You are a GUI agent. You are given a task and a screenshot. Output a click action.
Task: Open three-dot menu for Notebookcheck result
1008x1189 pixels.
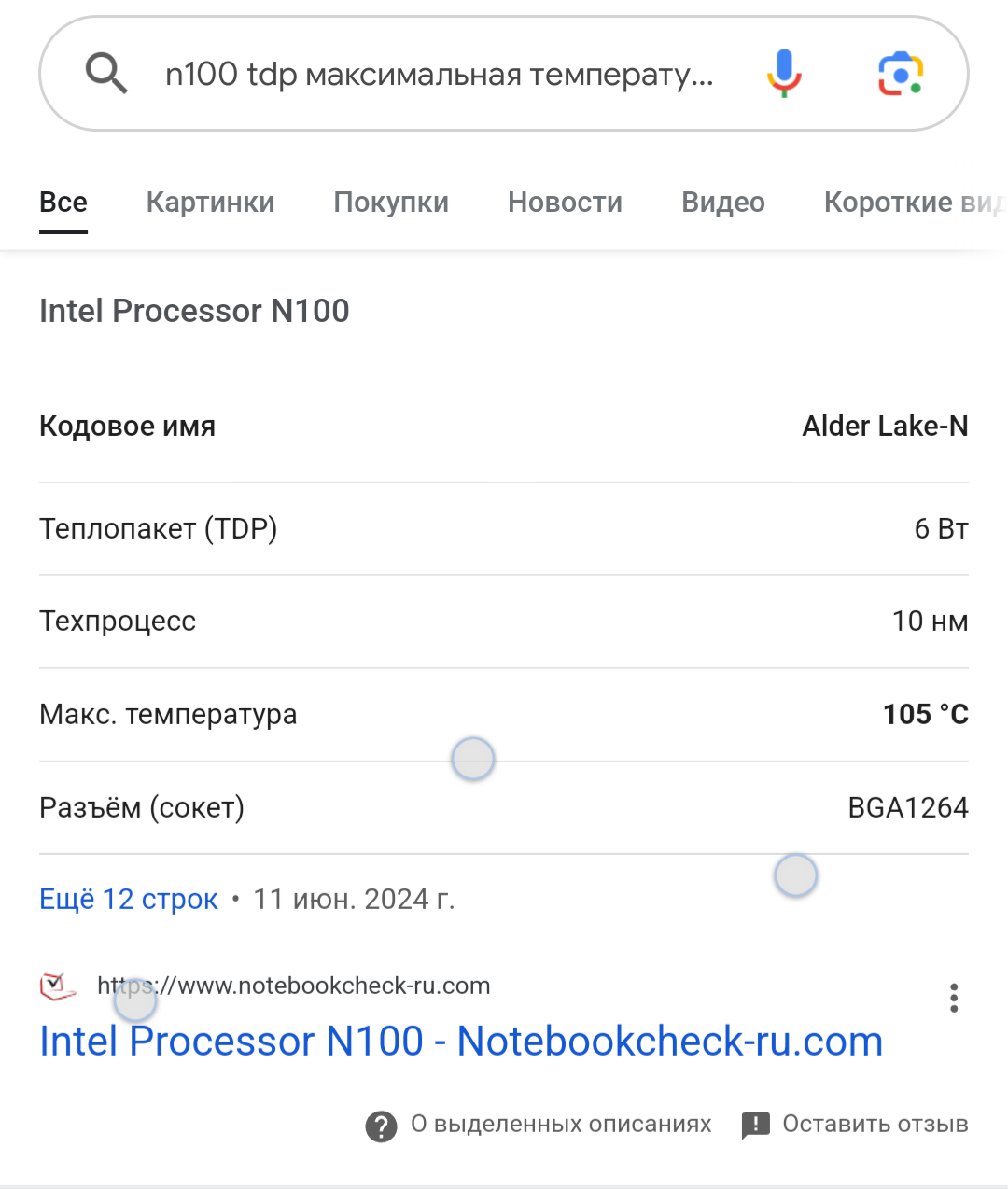click(x=953, y=998)
